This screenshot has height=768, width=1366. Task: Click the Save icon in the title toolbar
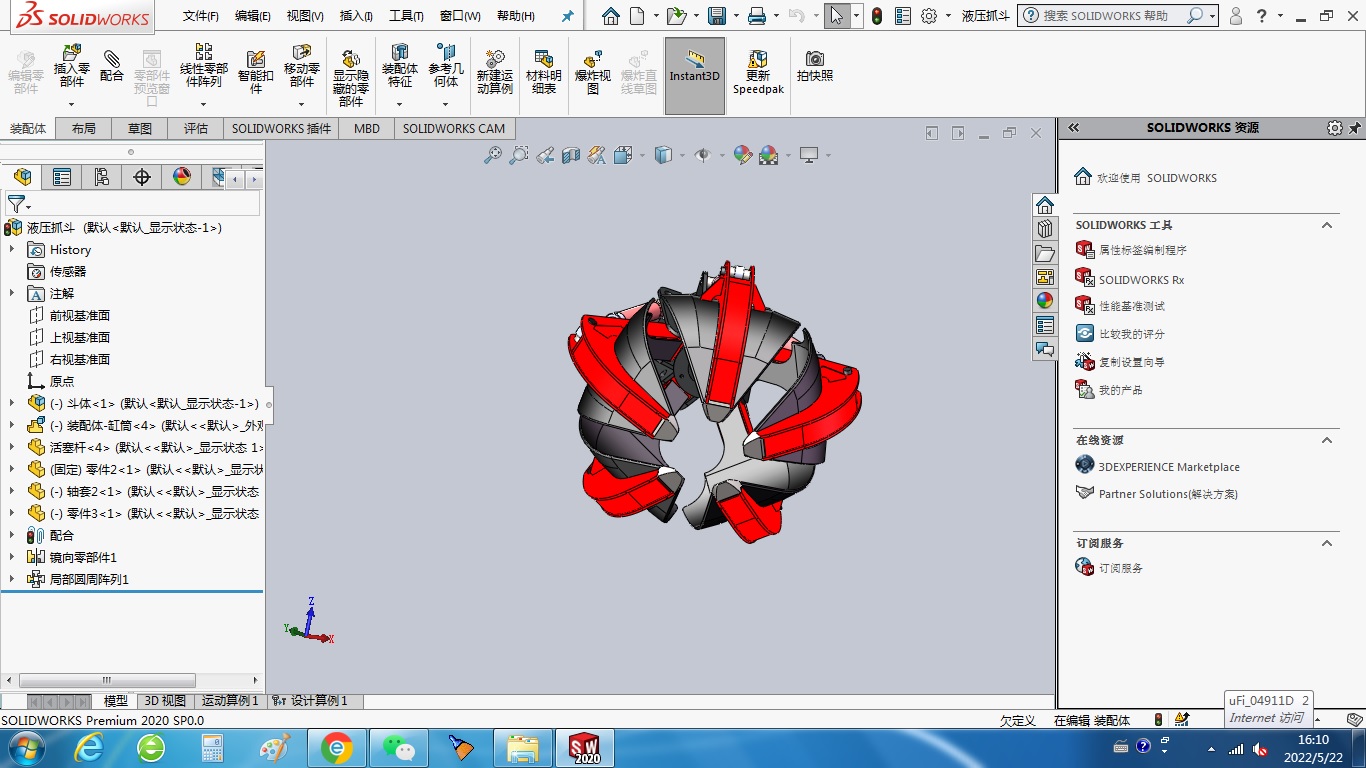pyautogui.click(x=716, y=16)
